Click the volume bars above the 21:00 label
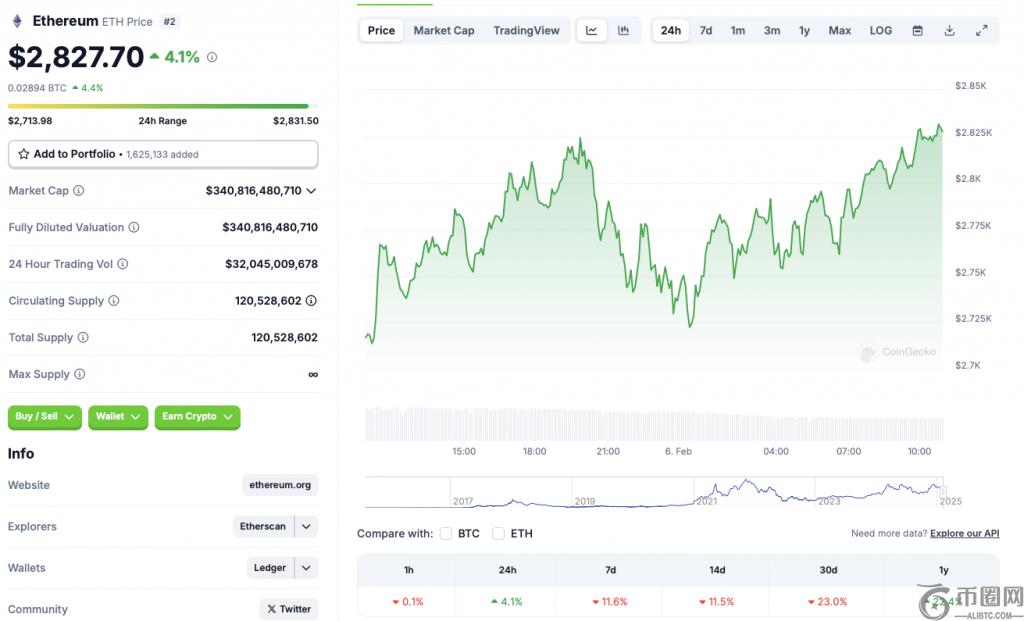 pyautogui.click(x=608, y=424)
